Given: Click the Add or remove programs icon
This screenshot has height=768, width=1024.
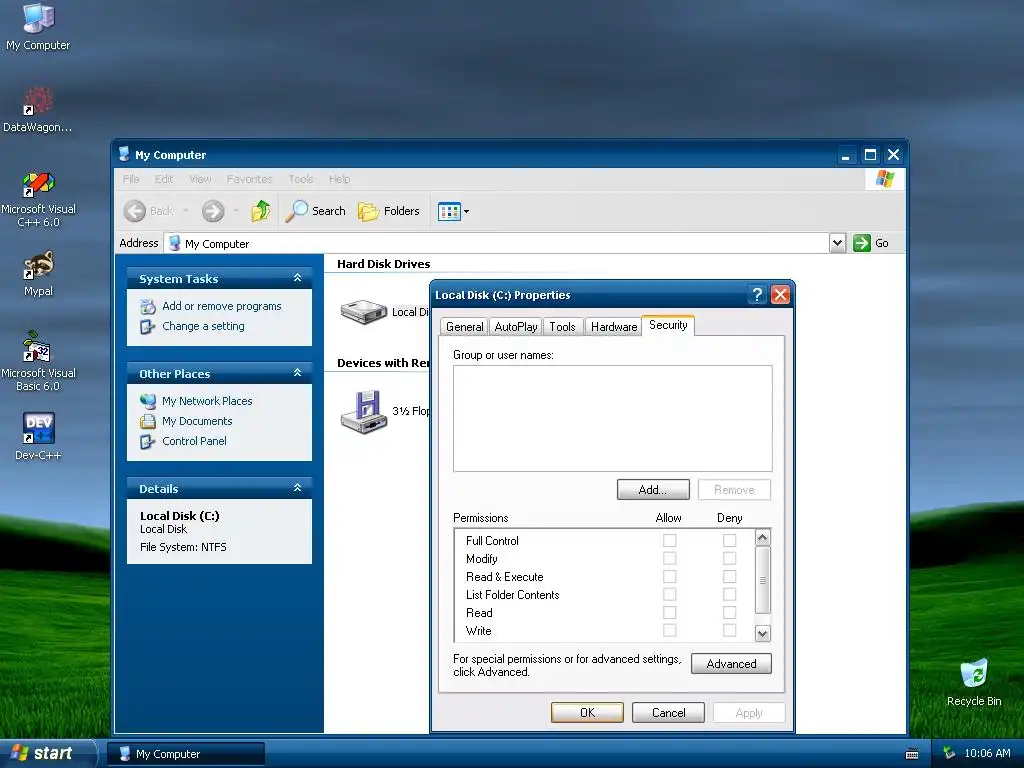Looking at the screenshot, I should (148, 306).
